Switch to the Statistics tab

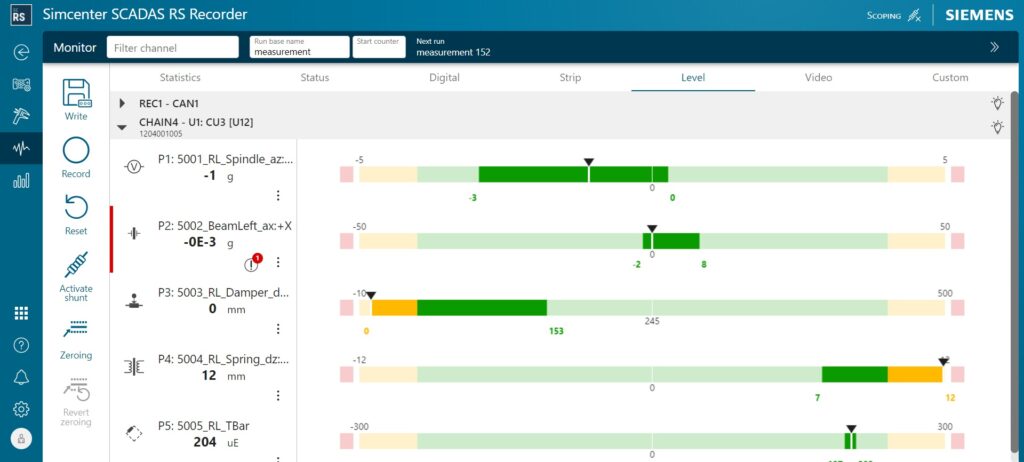point(180,77)
